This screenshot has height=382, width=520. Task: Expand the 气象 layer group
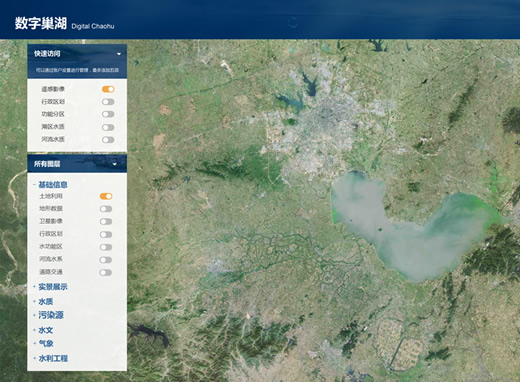coord(43,344)
